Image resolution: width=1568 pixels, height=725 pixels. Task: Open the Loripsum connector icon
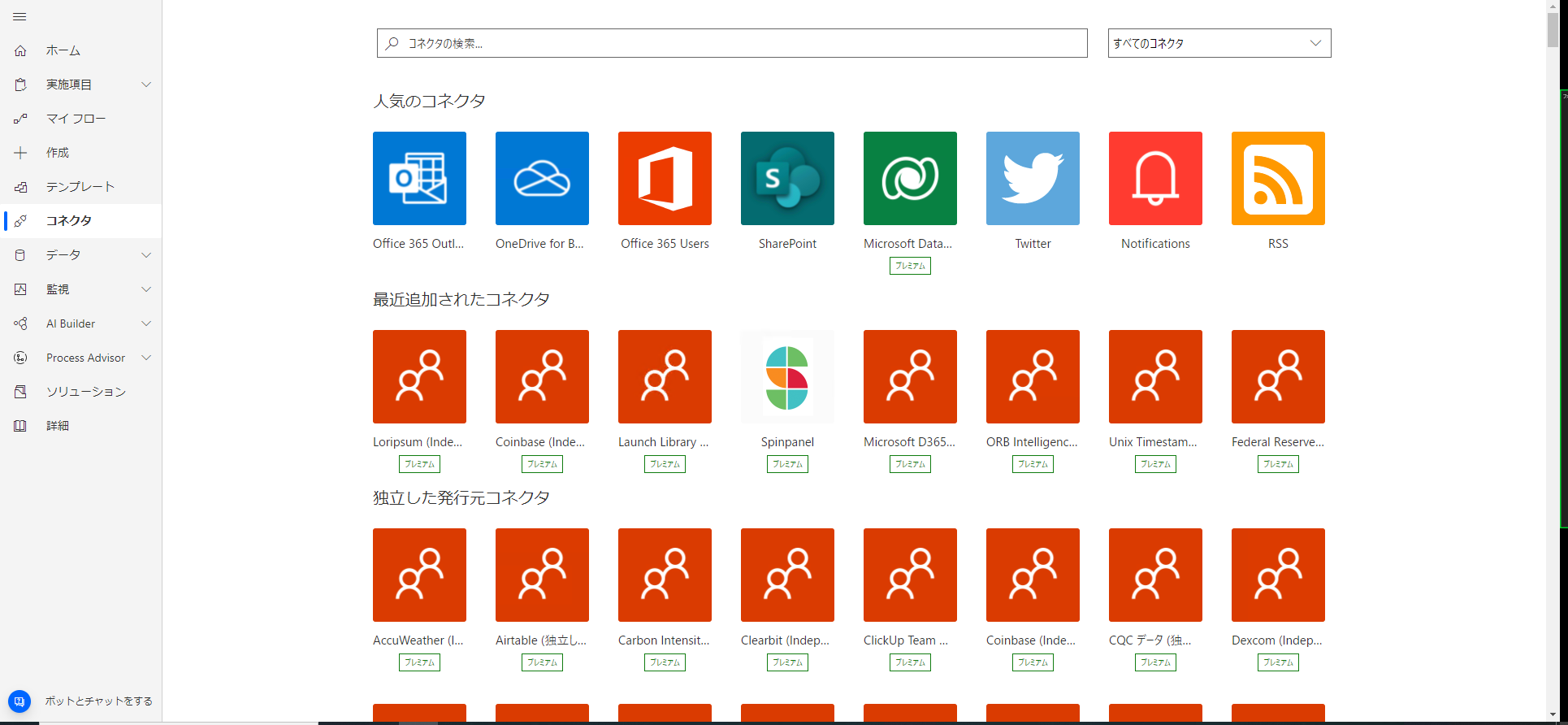pos(419,376)
